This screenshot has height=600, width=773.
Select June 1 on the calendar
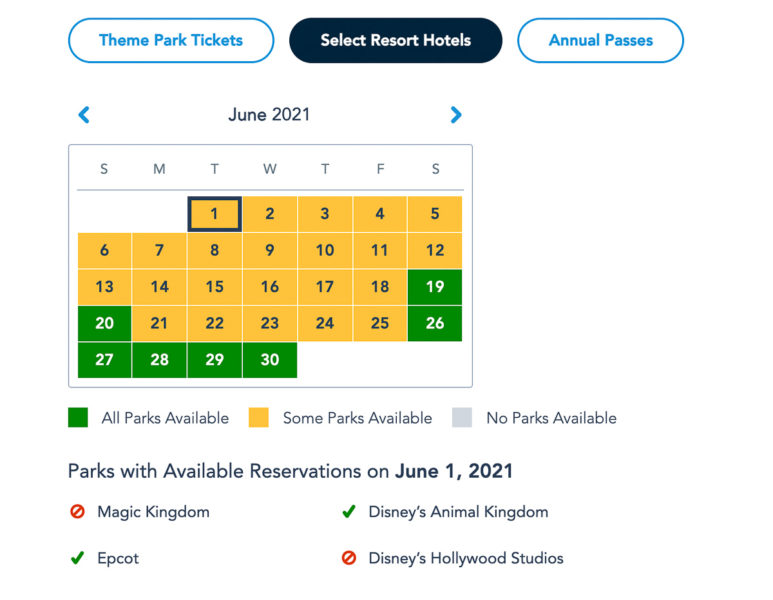click(x=214, y=214)
